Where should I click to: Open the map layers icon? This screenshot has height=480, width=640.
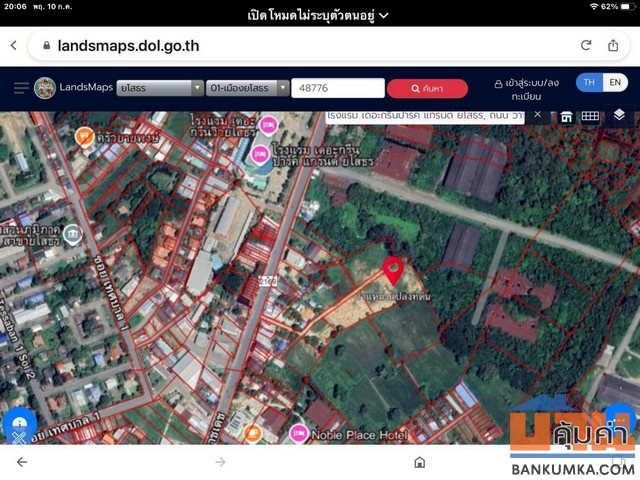(x=619, y=115)
